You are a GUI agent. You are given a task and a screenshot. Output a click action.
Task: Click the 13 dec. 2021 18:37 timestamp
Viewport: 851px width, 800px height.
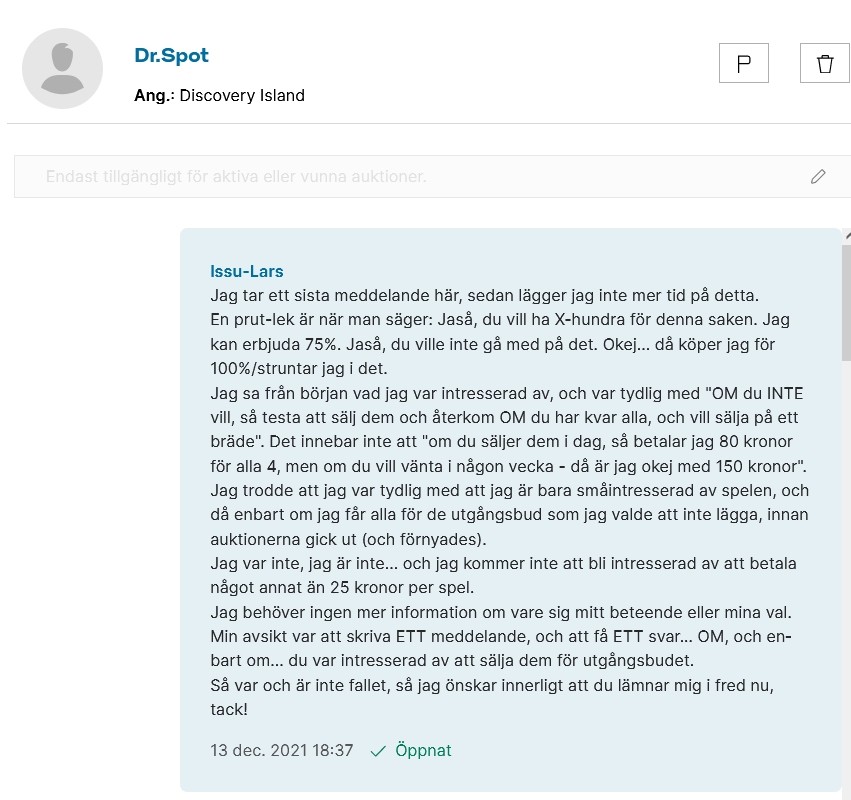(282, 750)
